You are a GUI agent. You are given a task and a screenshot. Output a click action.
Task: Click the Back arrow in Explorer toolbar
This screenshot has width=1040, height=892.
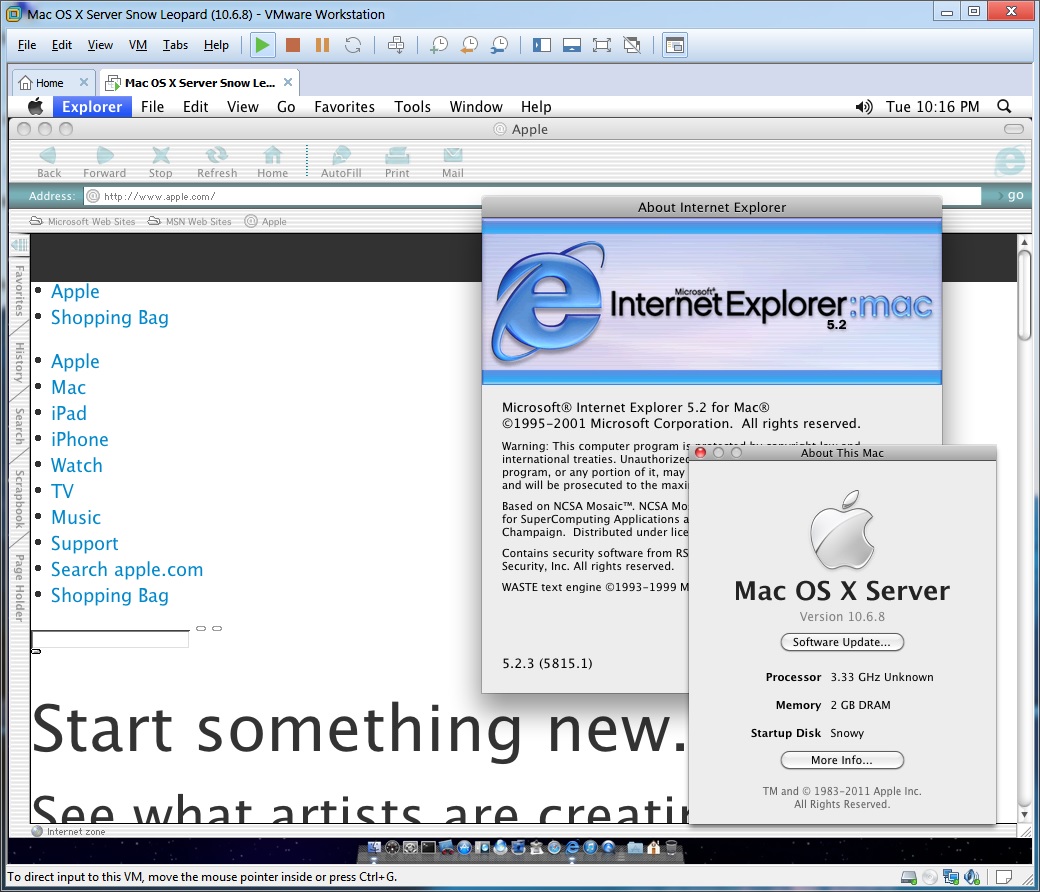(x=48, y=162)
